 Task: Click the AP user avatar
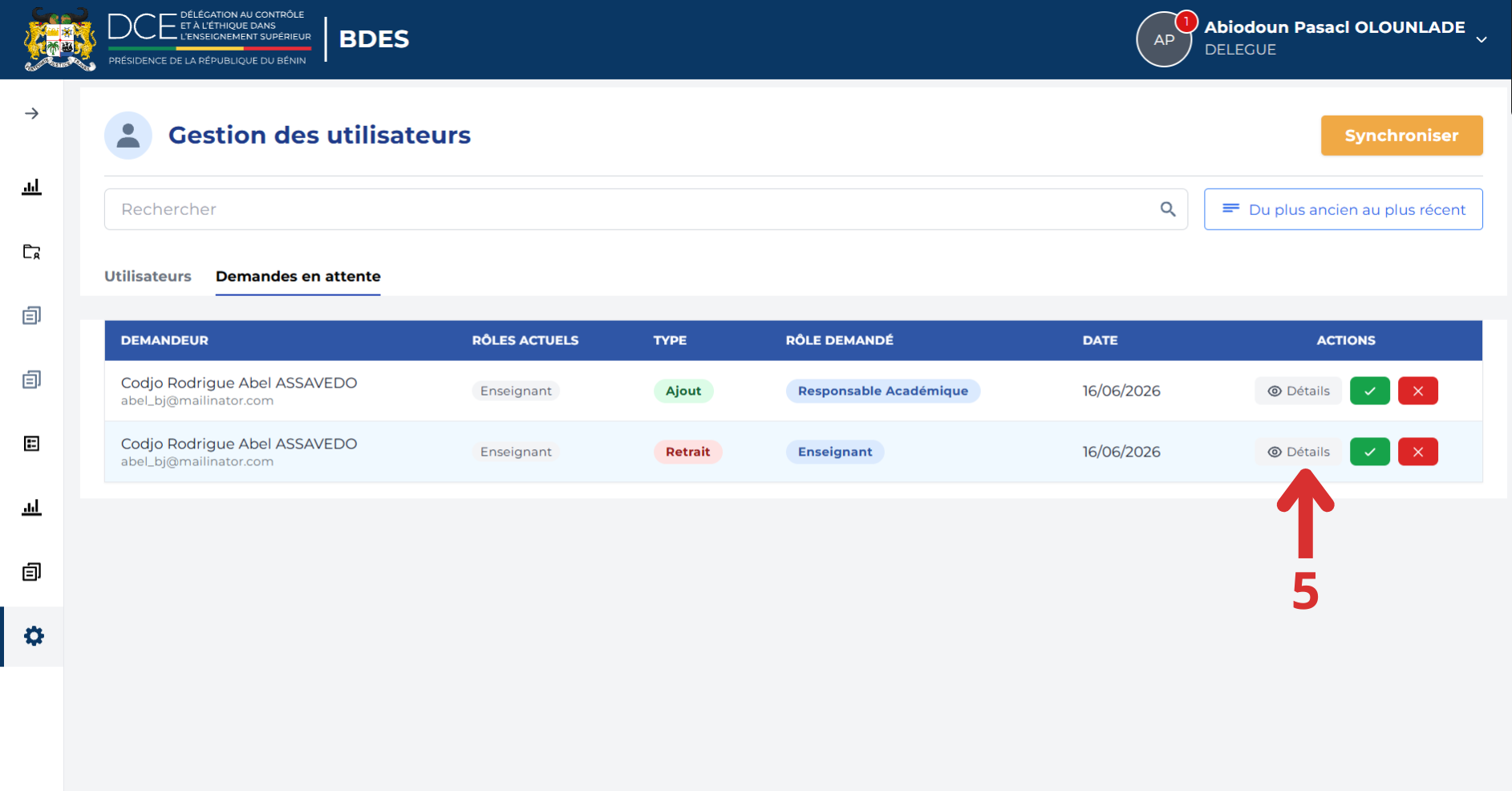(1164, 39)
